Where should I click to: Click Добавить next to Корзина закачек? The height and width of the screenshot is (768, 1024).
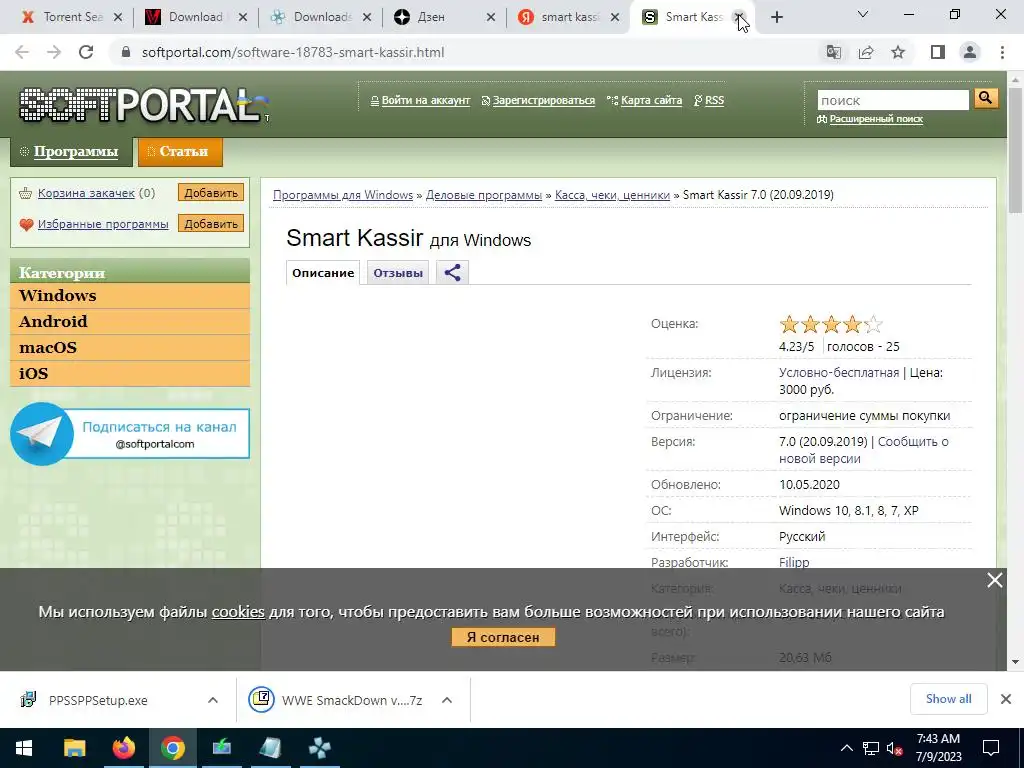pos(211,193)
